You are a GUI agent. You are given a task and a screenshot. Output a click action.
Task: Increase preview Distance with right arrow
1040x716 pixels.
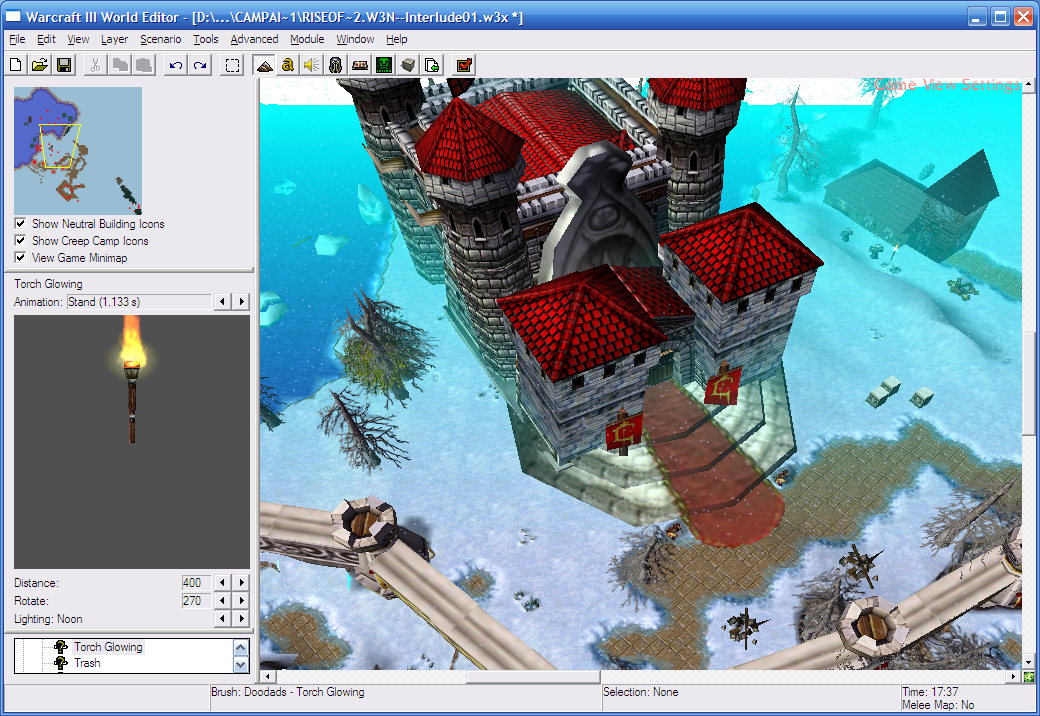(241, 583)
